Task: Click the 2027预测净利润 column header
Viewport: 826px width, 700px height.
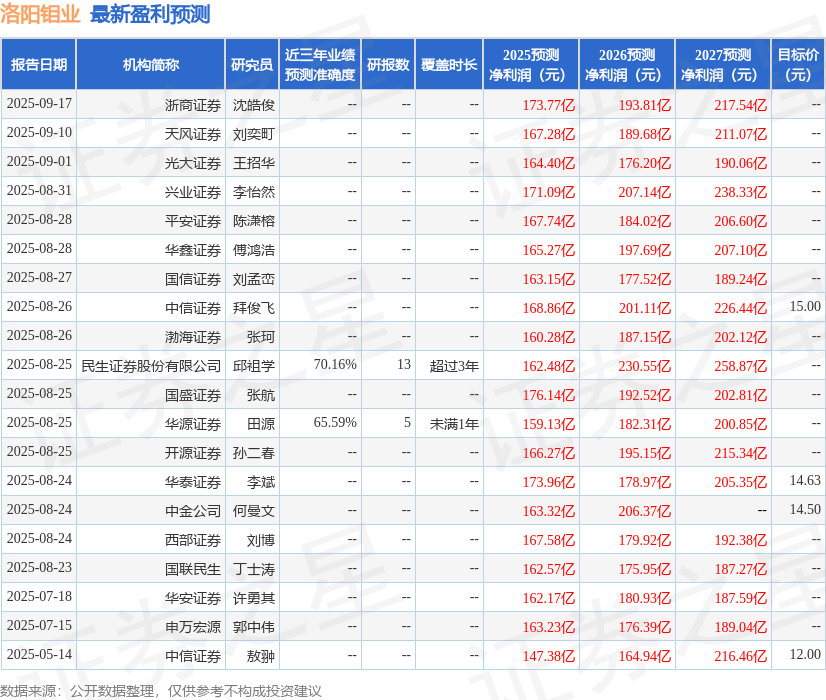Action: (723, 64)
